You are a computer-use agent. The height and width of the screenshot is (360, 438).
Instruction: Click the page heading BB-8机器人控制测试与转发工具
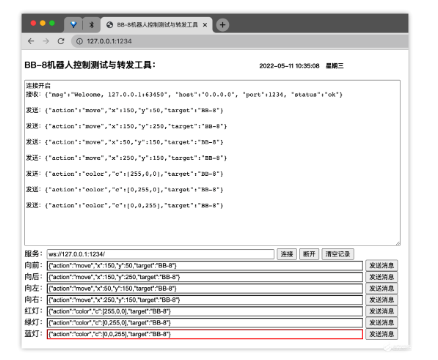[90, 65]
